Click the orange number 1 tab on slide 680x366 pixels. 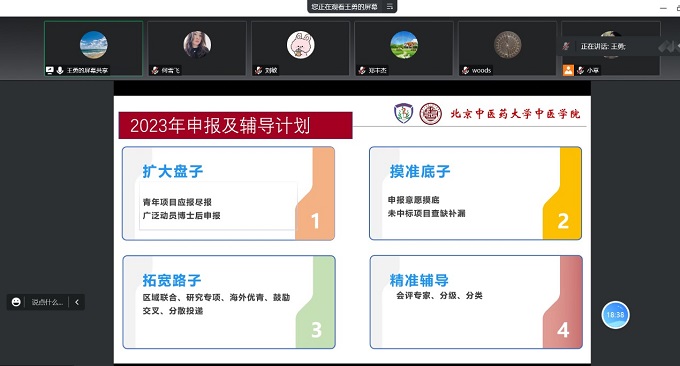coord(315,221)
